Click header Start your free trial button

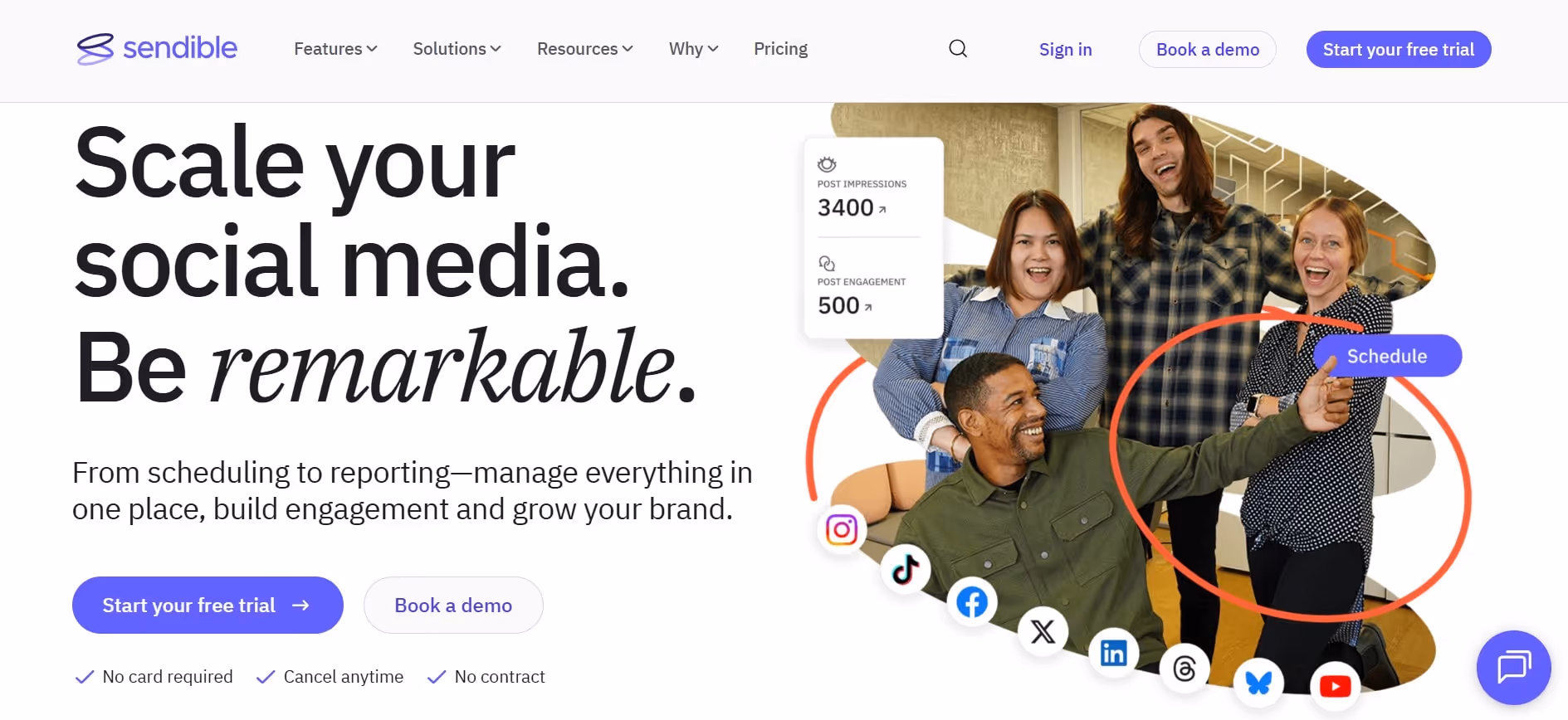pos(1399,50)
